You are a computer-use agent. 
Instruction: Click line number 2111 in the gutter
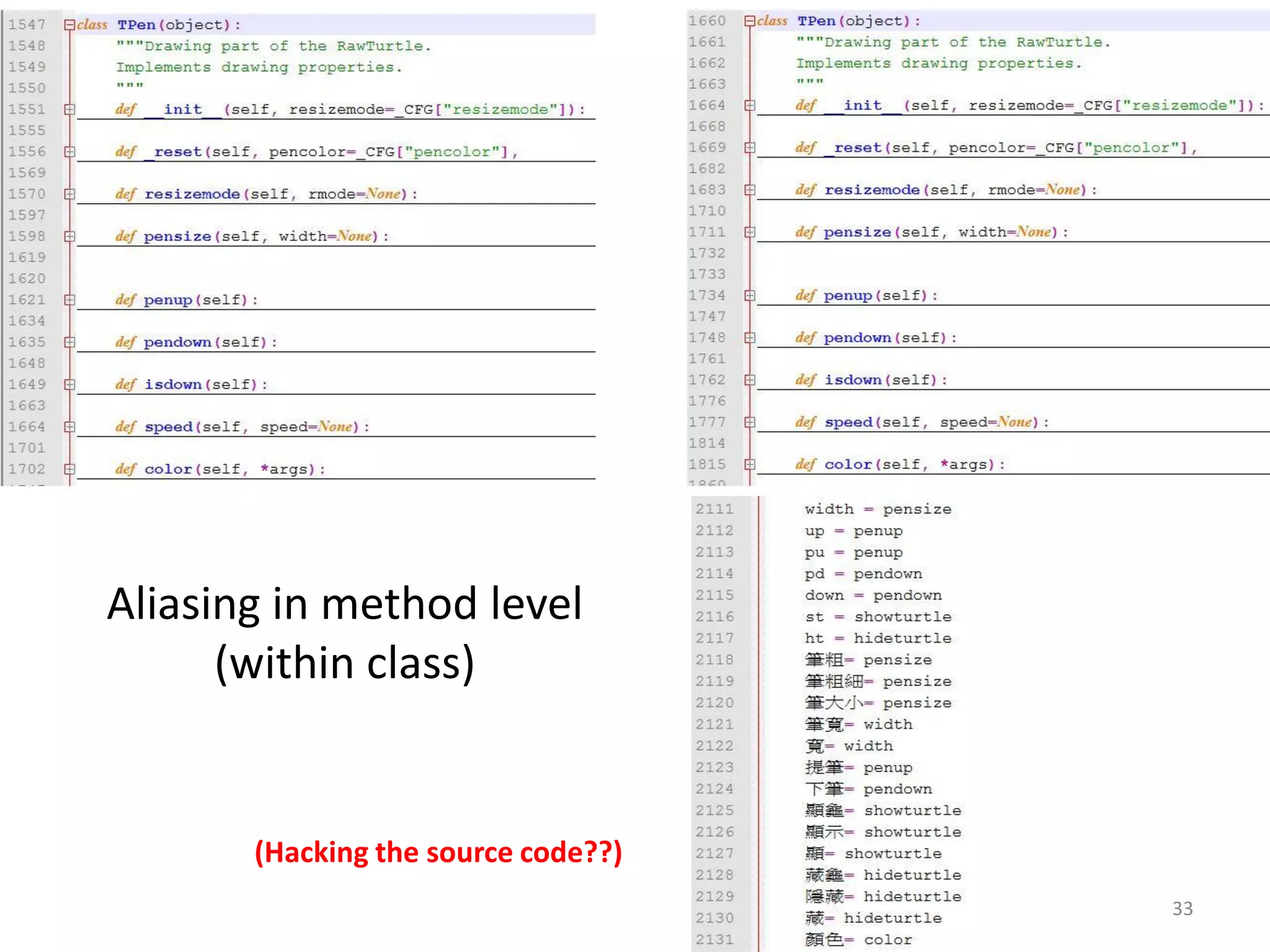pyautogui.click(x=714, y=509)
